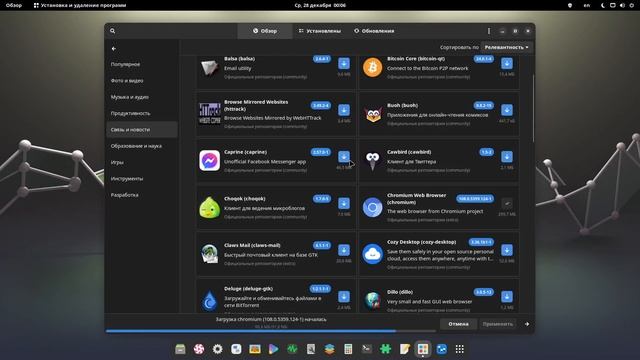Open the settings gear in the dock
The height and width of the screenshot is (360, 640).
coord(218,349)
